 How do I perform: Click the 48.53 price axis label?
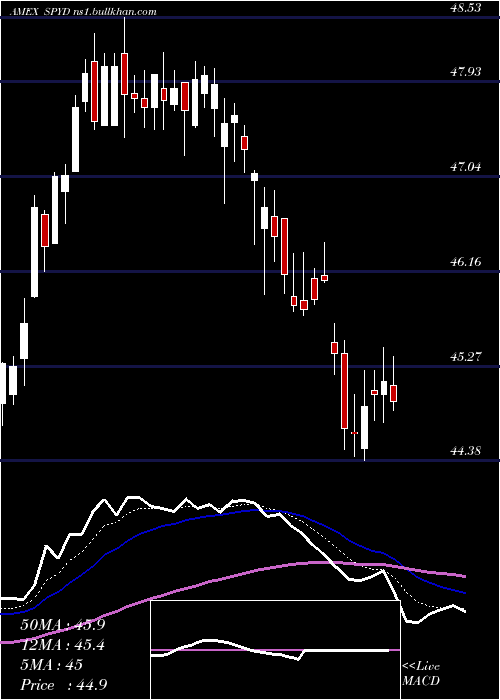466,8
